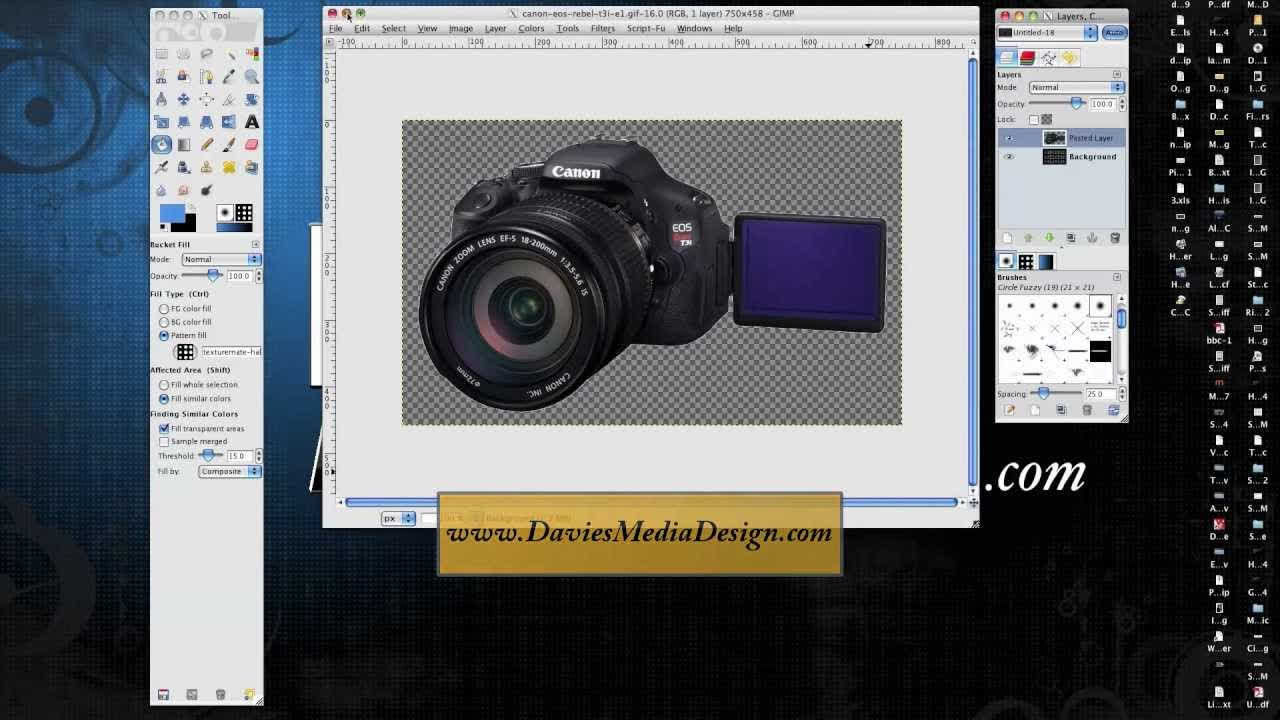
Task: Choose the Pattern fill radio button
Action: [x=164, y=336]
